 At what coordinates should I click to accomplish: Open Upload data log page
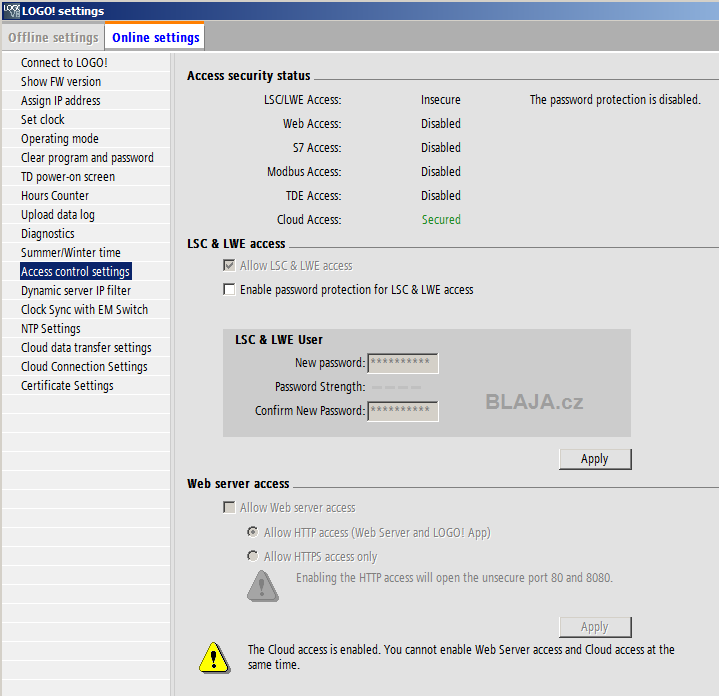coord(58,215)
